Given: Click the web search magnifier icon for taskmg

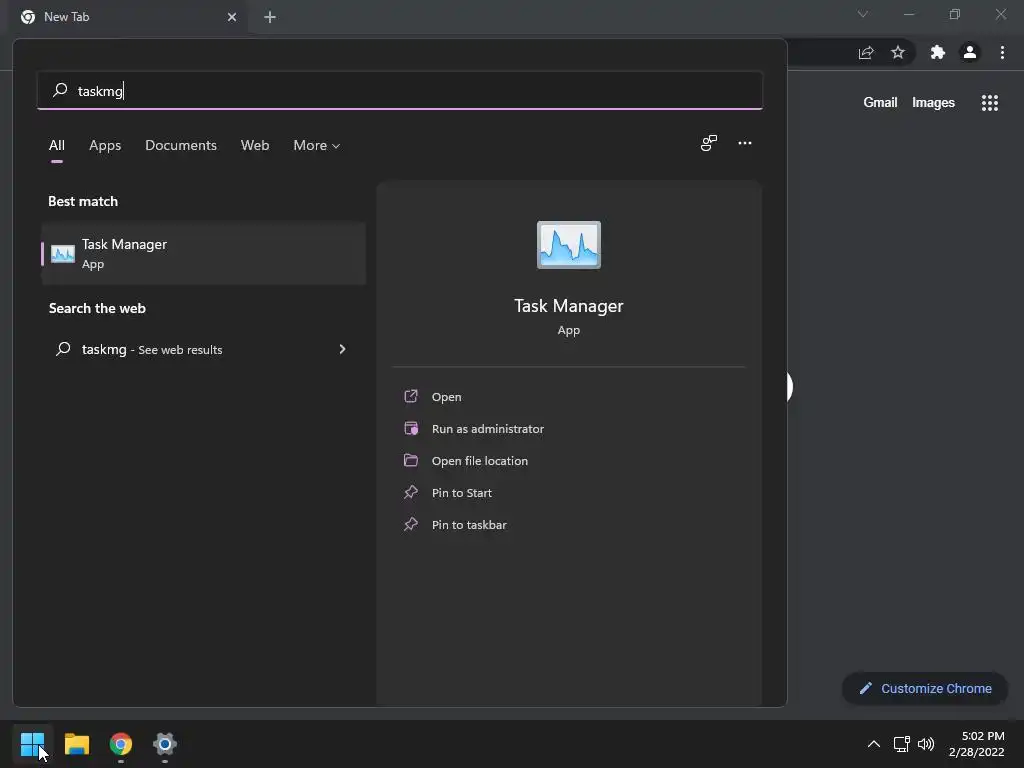Looking at the screenshot, I should click(x=63, y=349).
